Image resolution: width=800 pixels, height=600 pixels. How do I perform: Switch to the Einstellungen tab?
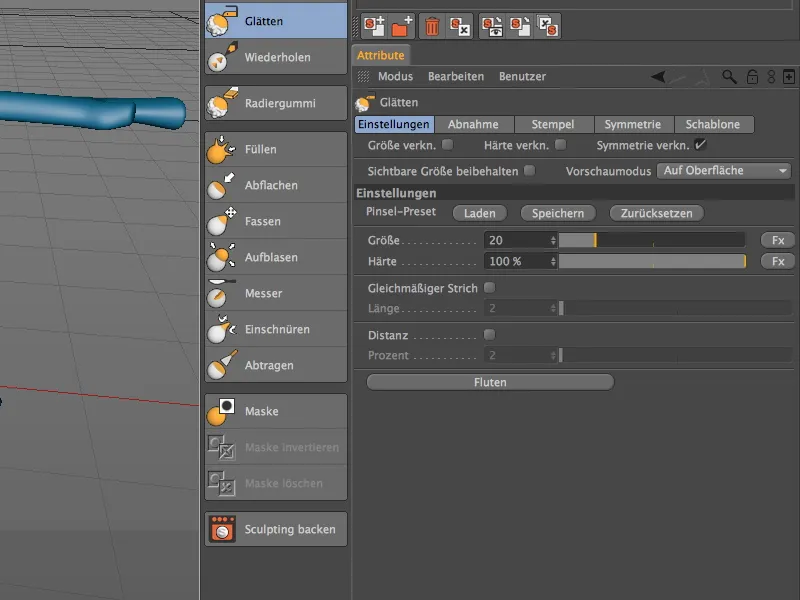coord(394,124)
